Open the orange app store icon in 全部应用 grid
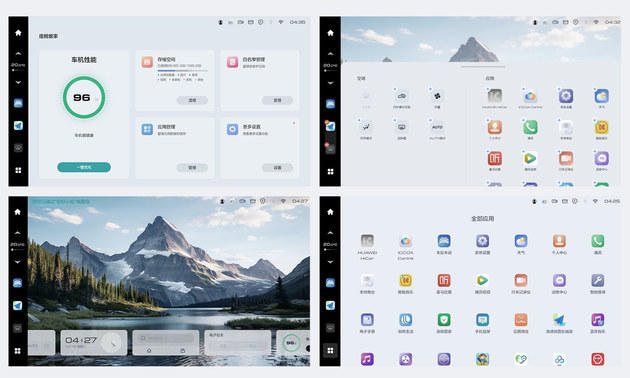This screenshot has height=378, width=630. [521, 320]
